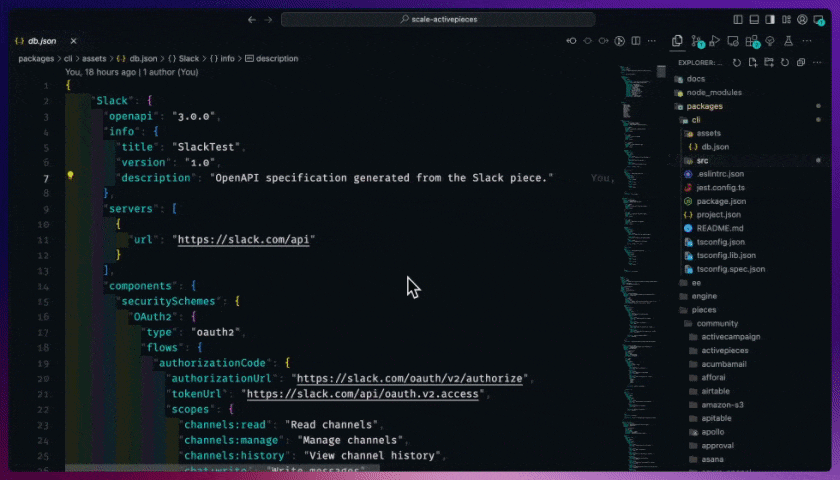Collapse the community folder

pyautogui.click(x=717, y=323)
